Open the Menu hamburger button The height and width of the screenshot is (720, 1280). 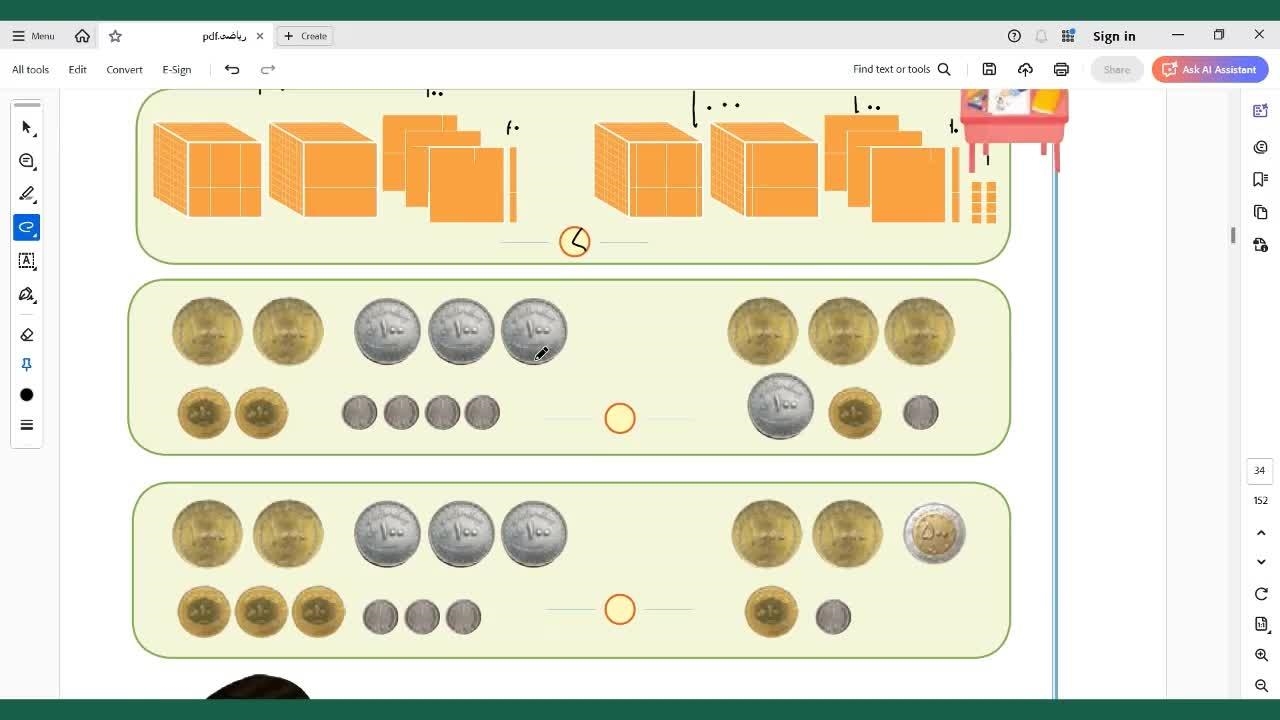[x=33, y=36]
